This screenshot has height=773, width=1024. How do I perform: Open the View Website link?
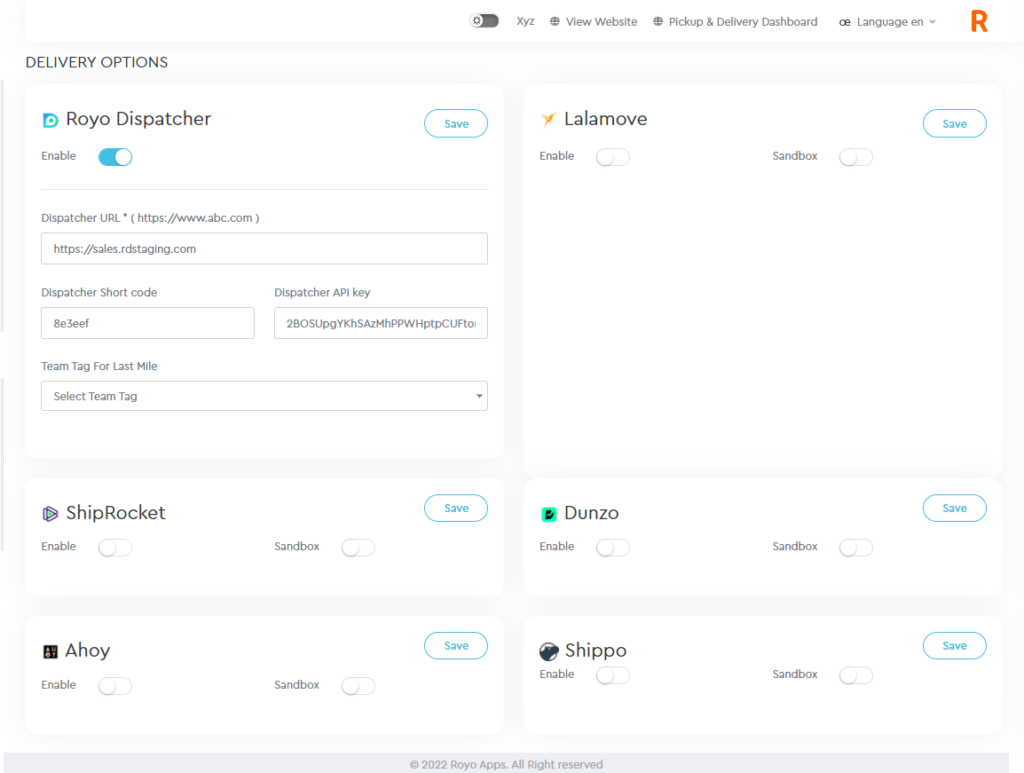click(601, 22)
